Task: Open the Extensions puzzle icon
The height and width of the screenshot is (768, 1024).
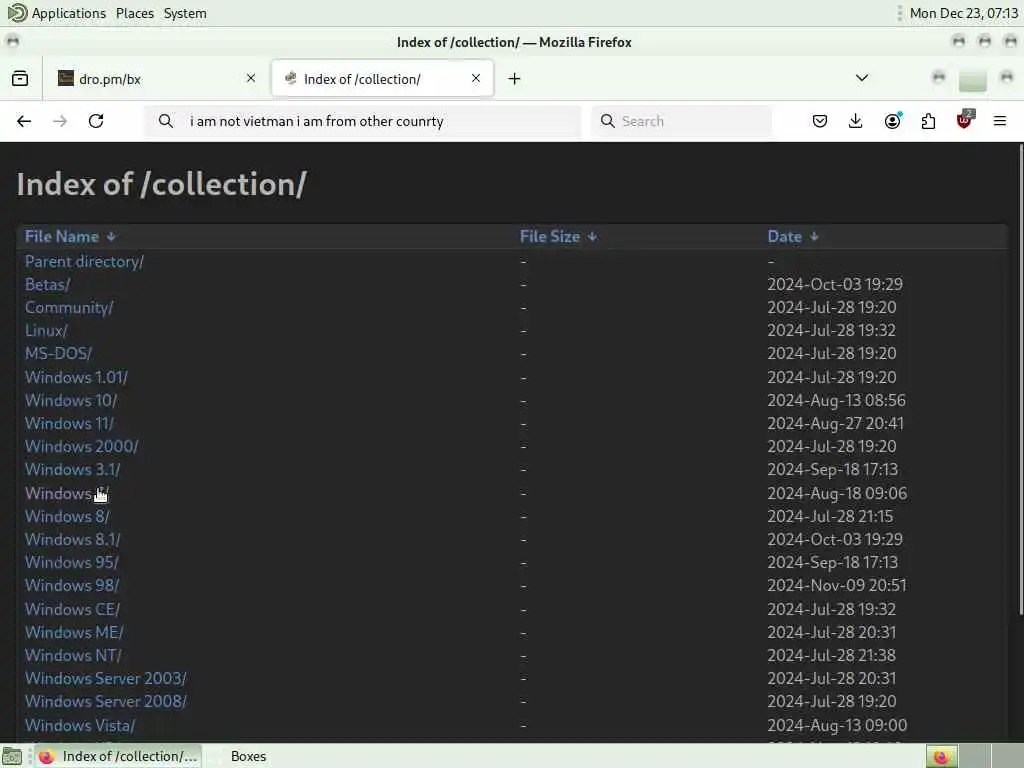Action: (928, 121)
